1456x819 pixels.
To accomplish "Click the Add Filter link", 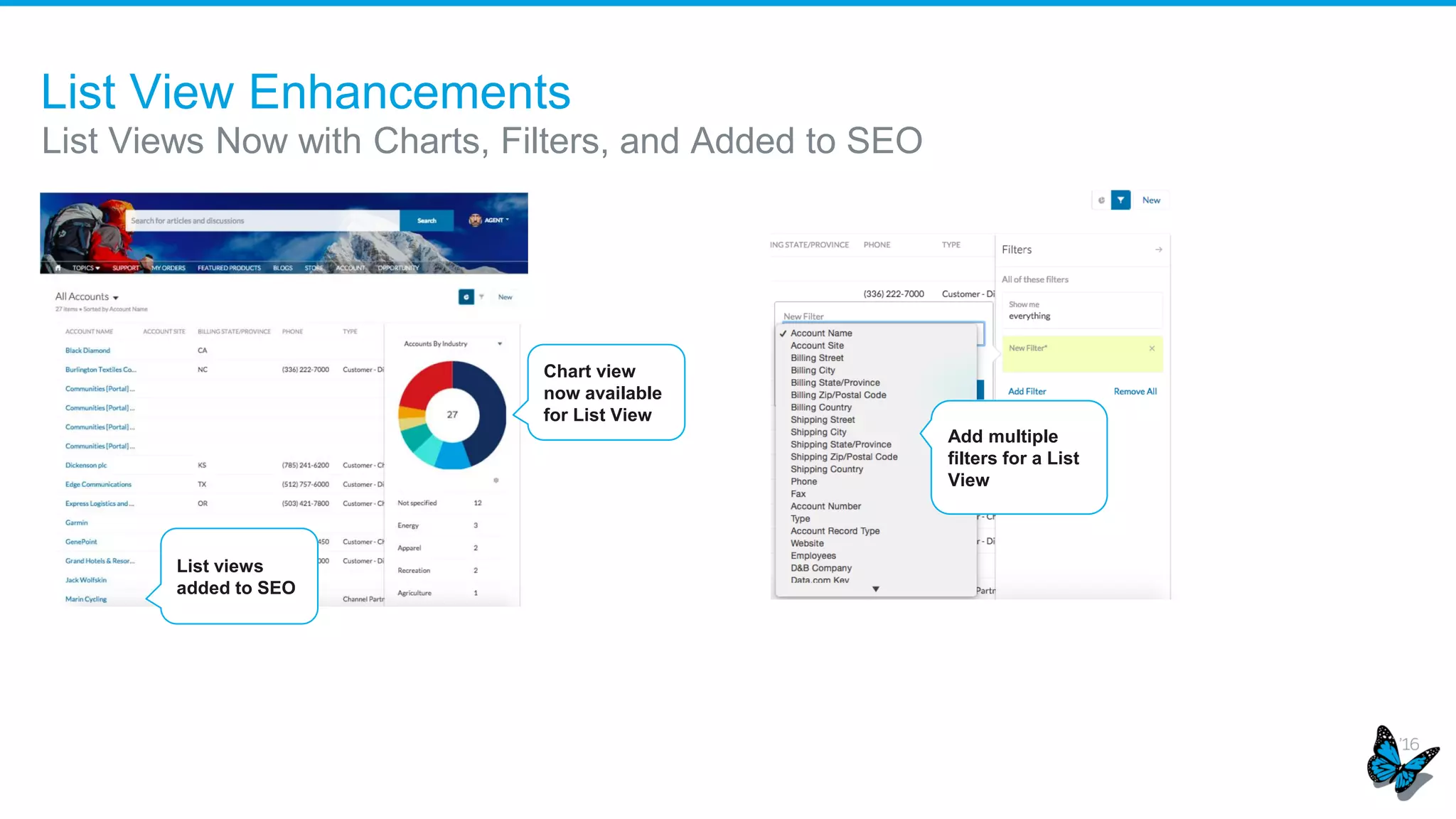I will 1027,392.
